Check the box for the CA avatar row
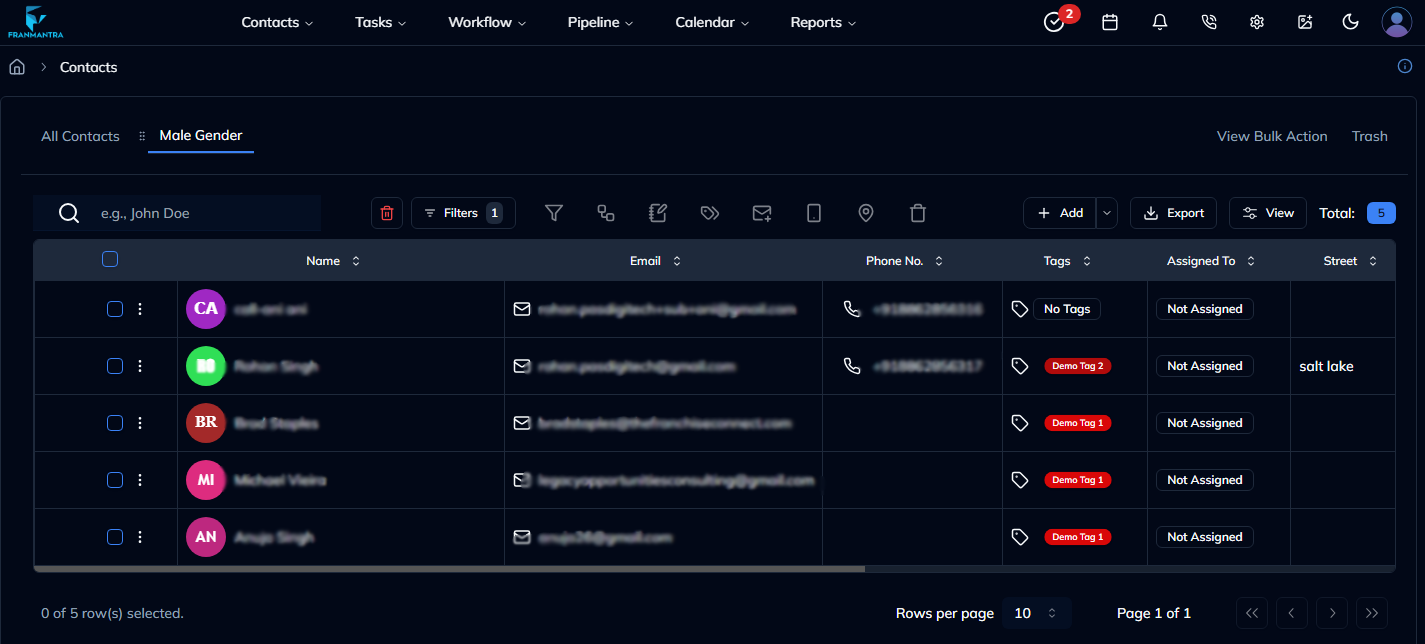The width and height of the screenshot is (1425, 644). (x=115, y=309)
